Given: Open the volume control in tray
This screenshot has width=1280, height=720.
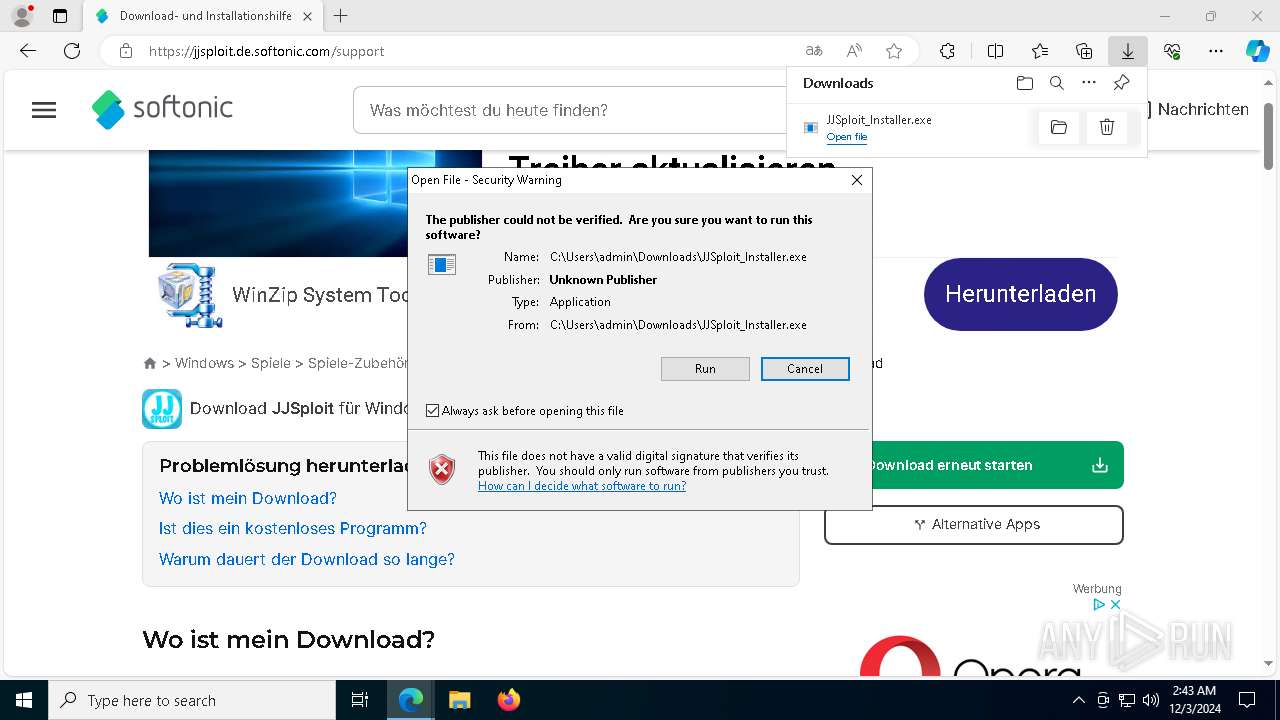Looking at the screenshot, I should pos(1151,700).
